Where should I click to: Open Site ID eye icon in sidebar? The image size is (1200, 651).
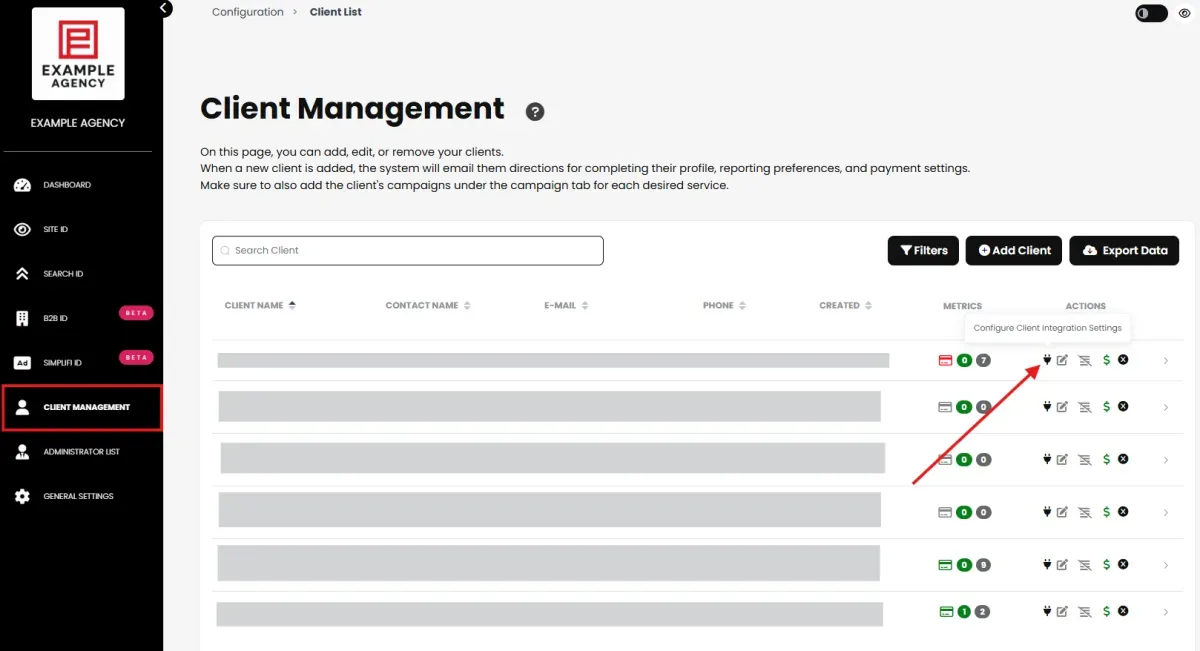click(22, 230)
